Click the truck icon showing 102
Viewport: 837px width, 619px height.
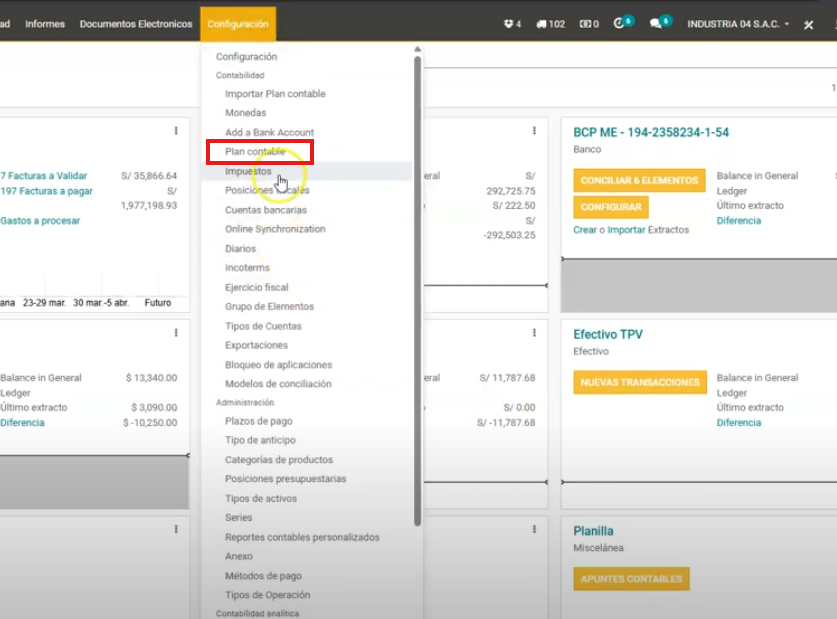tap(550, 24)
